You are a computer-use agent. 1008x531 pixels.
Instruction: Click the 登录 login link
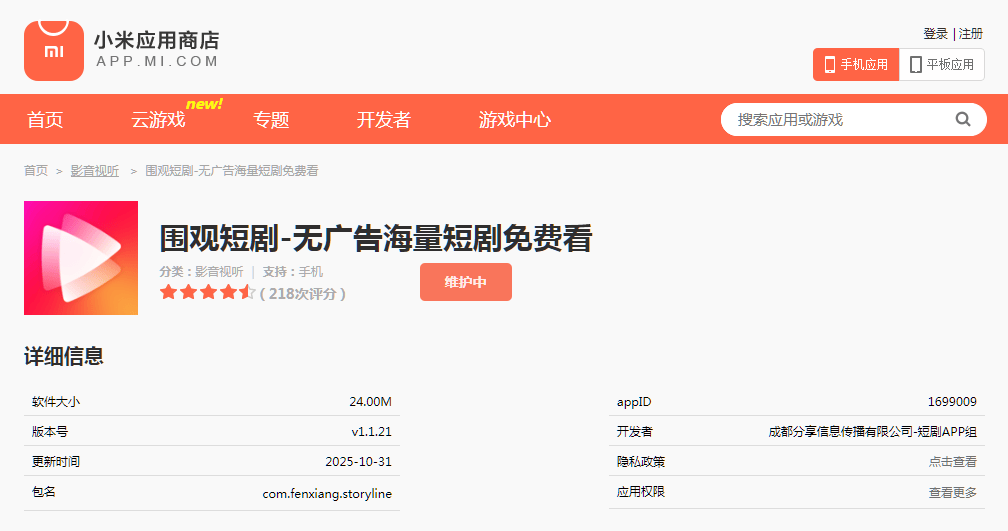935,34
